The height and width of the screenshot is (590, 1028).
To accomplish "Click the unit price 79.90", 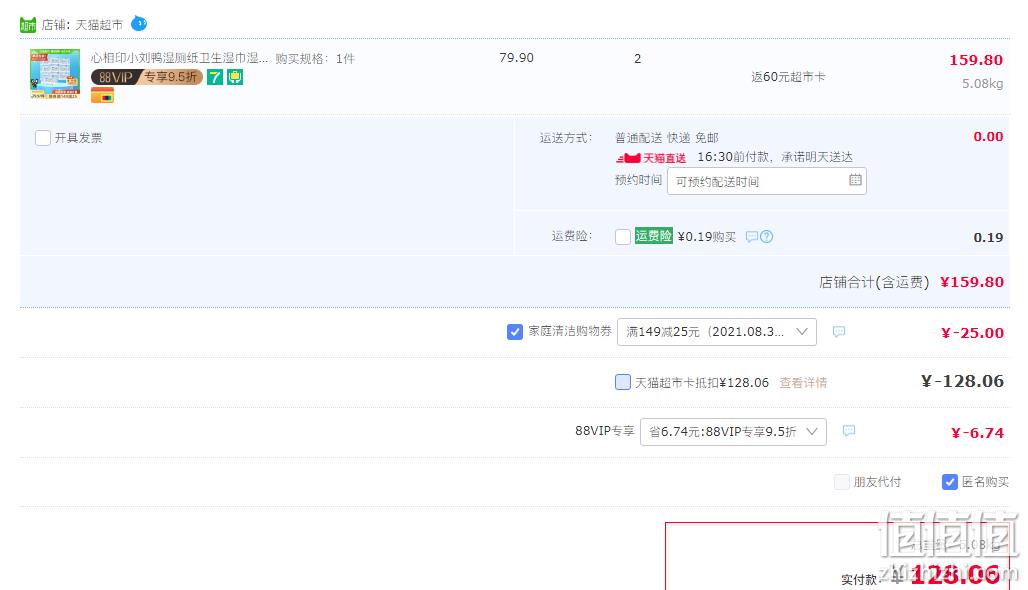I will tap(517, 58).
